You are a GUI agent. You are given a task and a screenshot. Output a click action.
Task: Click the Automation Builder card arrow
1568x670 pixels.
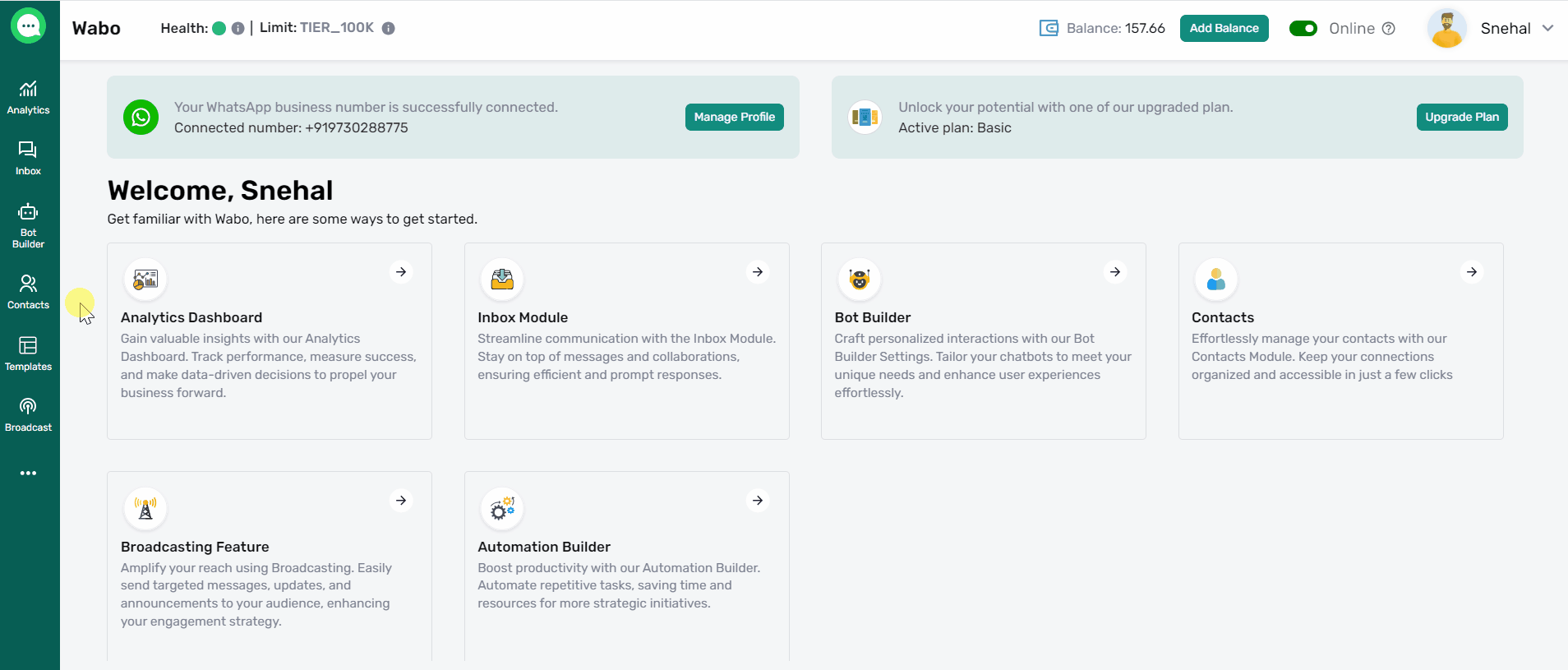click(758, 500)
